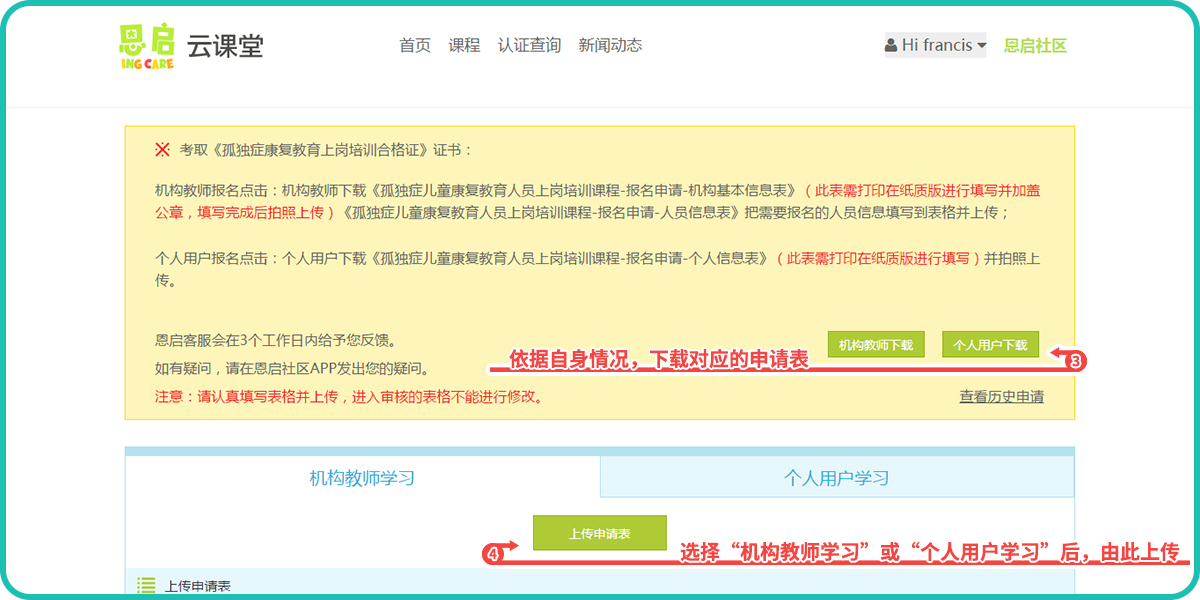The width and height of the screenshot is (1200, 600).
Task: Click the red circled number 3 marker
Action: [x=1076, y=361]
